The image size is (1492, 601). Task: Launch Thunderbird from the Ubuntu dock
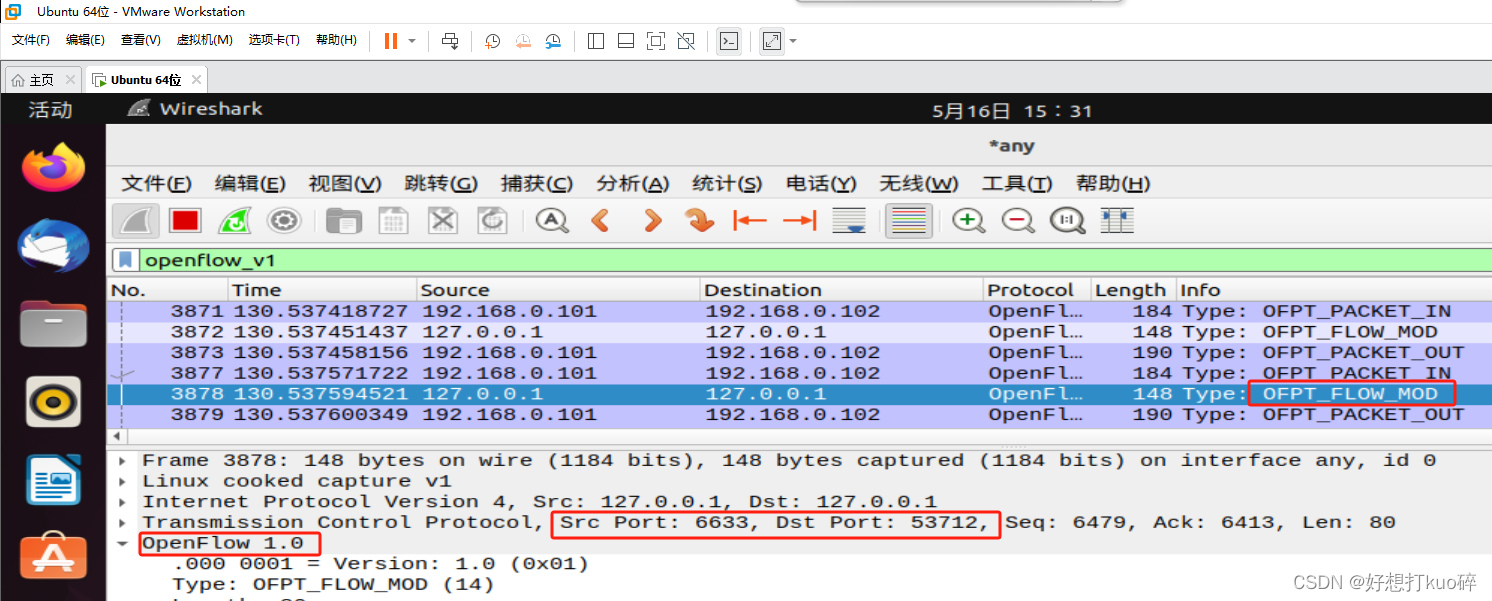54,245
